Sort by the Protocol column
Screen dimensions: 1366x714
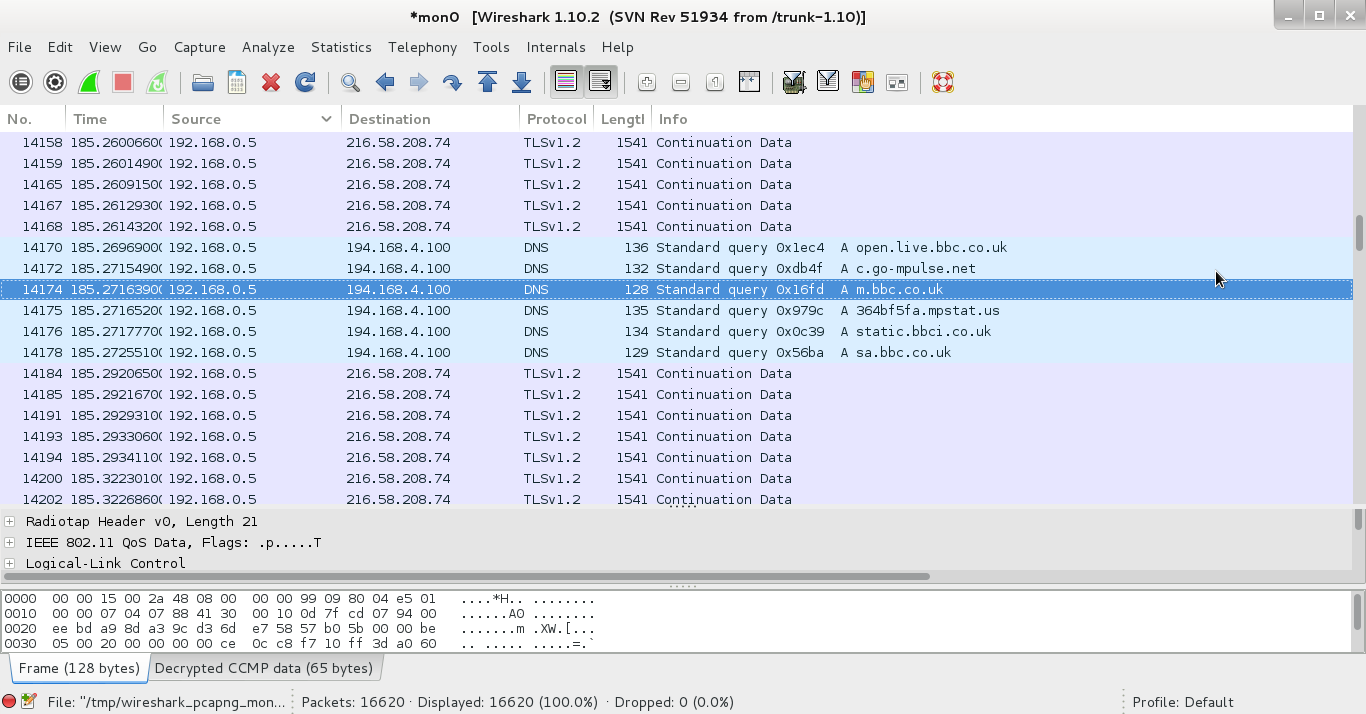click(x=557, y=119)
